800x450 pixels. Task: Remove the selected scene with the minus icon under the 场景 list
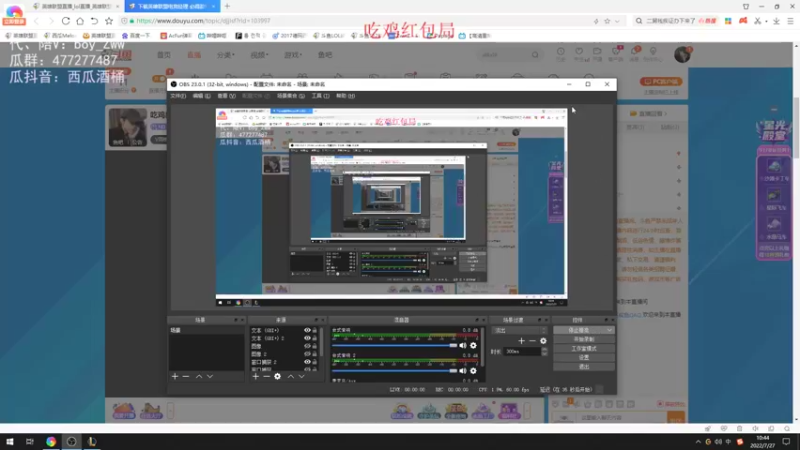186,377
